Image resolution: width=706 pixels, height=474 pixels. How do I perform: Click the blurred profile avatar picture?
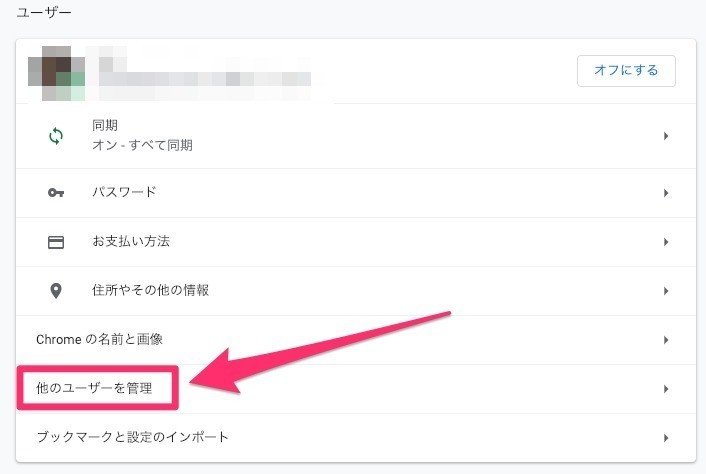pos(57,71)
